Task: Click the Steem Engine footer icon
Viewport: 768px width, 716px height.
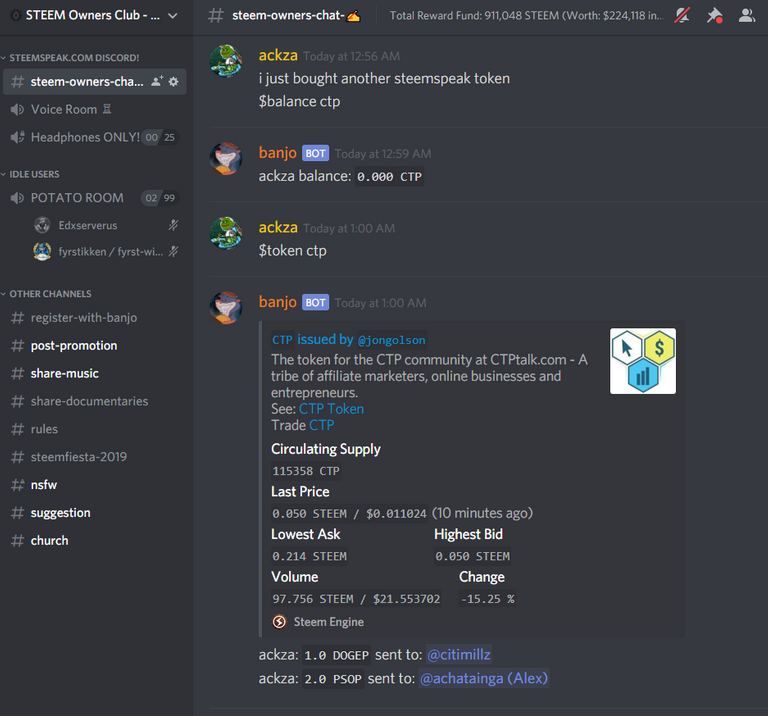Action: point(279,622)
